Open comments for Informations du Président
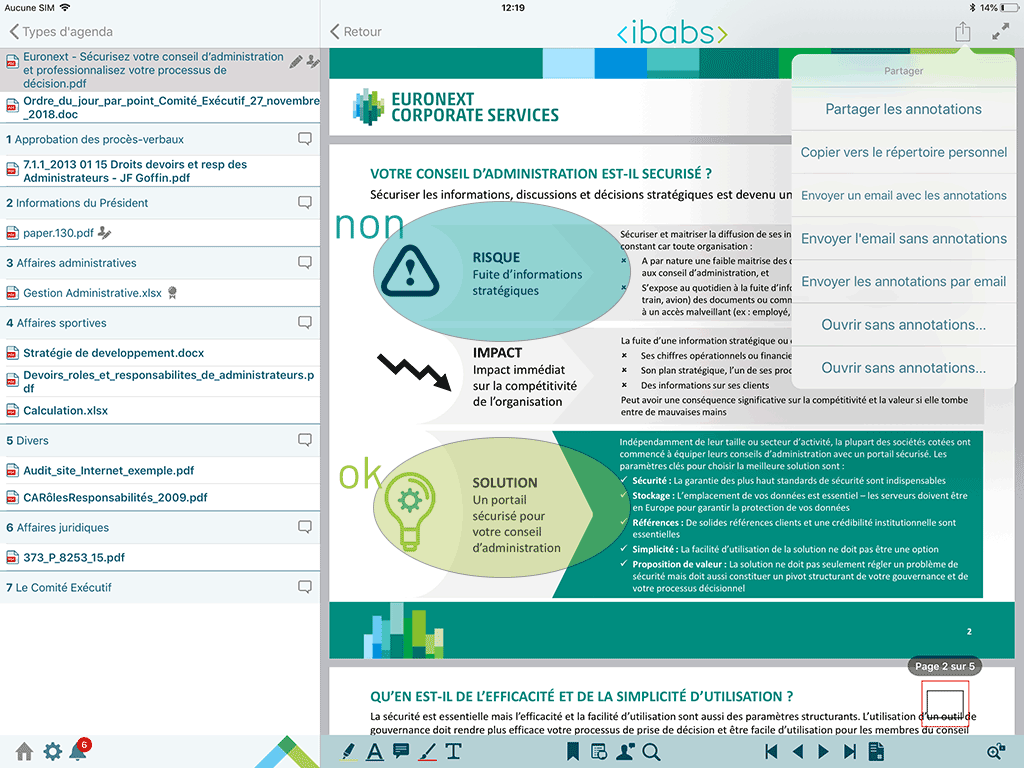The width and height of the screenshot is (1024, 768). (x=304, y=202)
